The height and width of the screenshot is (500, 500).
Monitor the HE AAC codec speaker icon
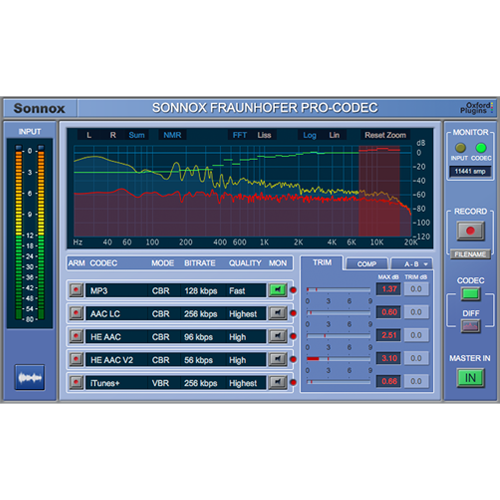point(278,336)
